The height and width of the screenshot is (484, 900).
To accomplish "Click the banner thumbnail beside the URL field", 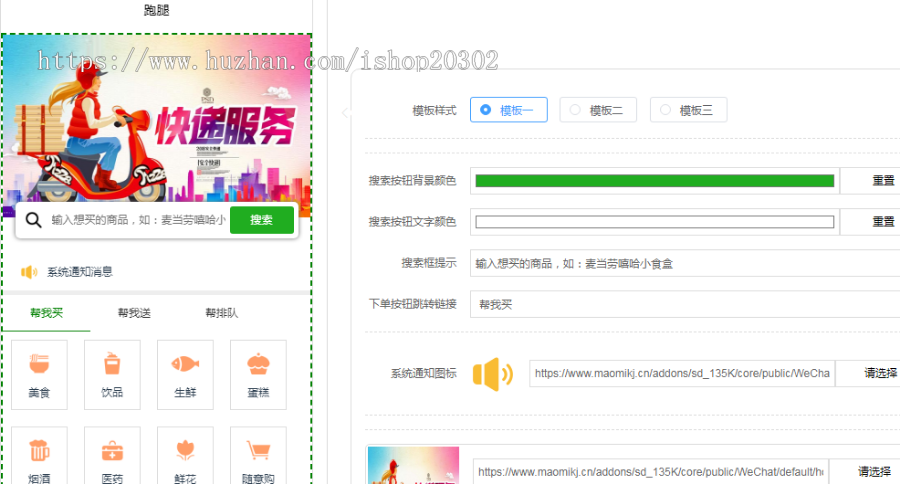I will coord(413,465).
